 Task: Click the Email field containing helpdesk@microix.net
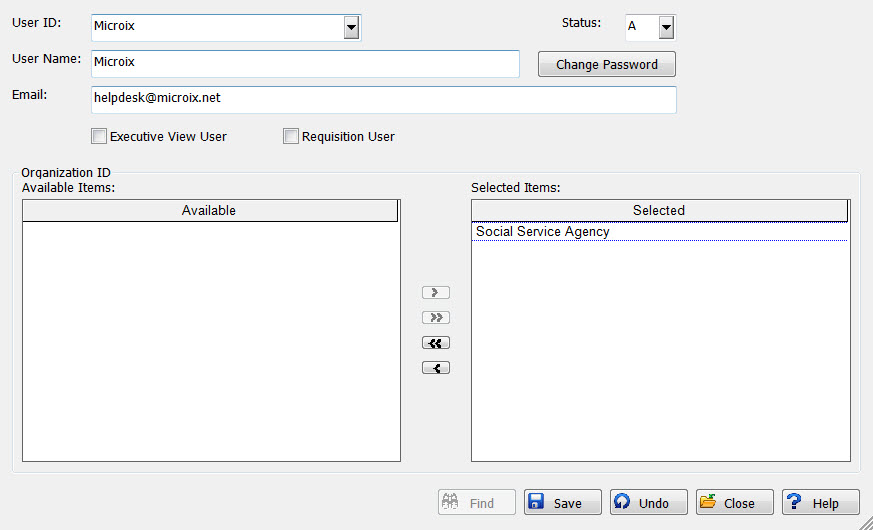click(x=383, y=100)
